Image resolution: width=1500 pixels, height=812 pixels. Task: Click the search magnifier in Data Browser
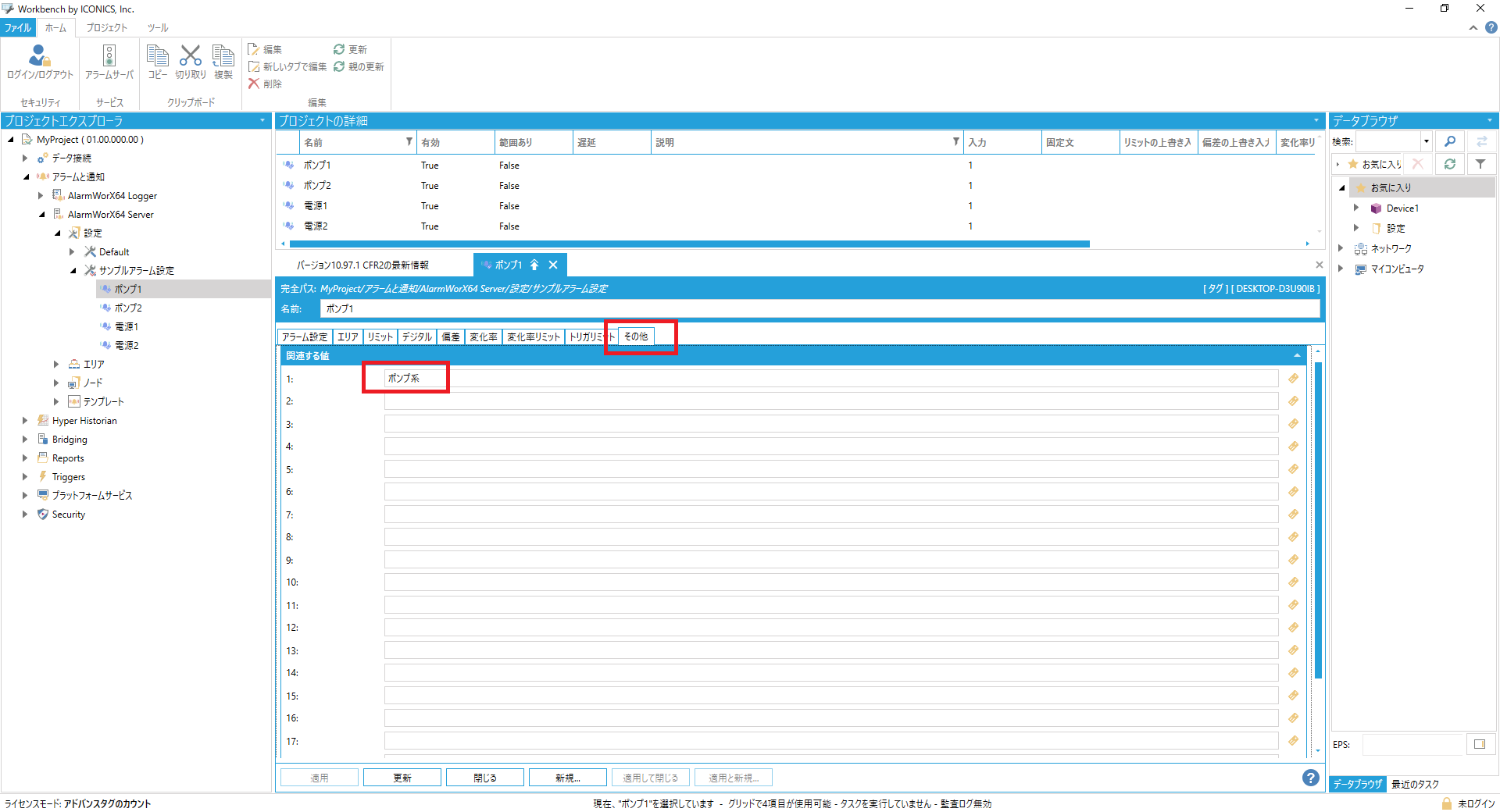click(1450, 141)
